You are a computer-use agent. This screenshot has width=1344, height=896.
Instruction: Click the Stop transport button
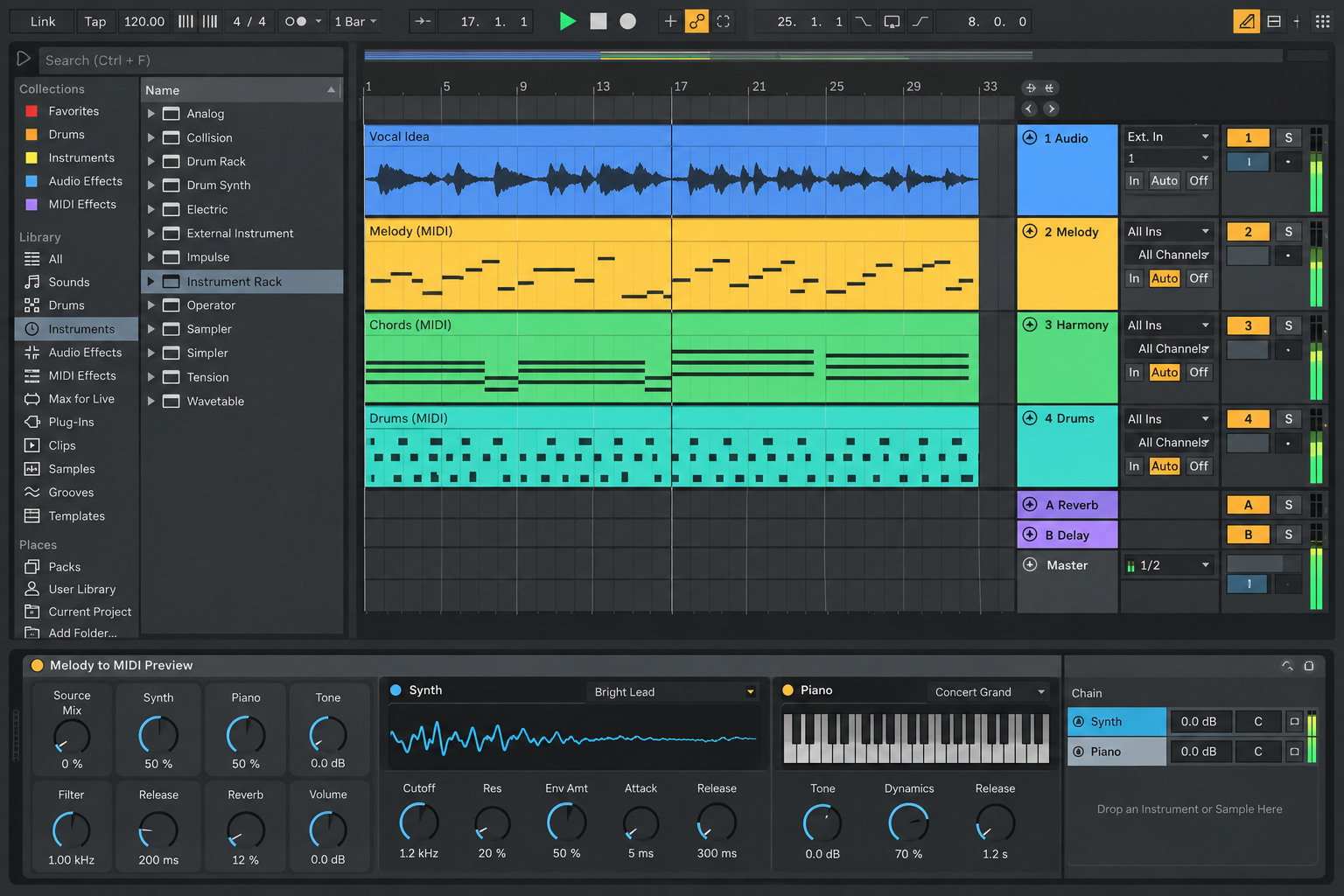pos(598,21)
